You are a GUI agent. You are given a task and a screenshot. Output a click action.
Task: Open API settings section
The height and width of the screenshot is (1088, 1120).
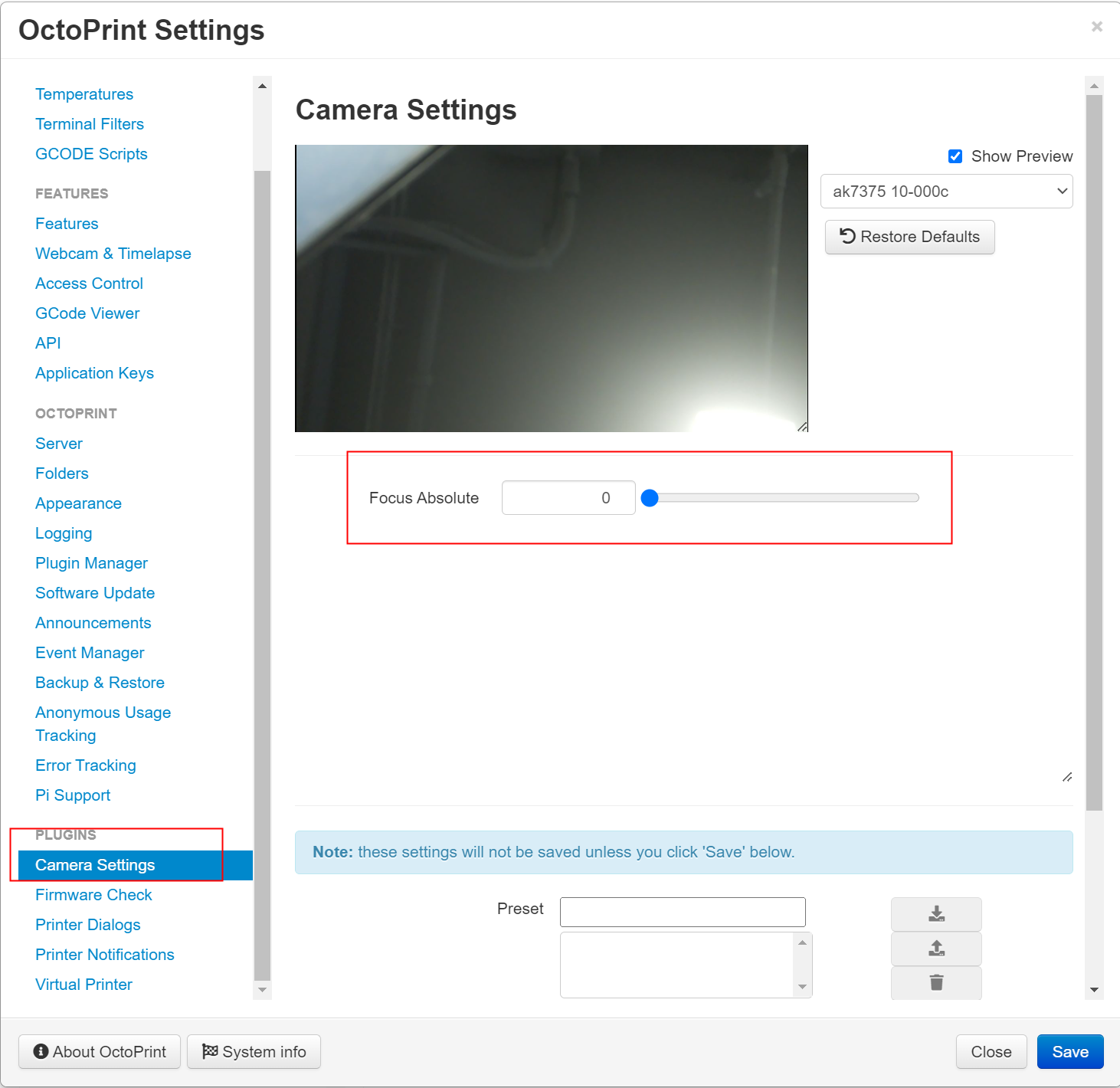tap(48, 343)
